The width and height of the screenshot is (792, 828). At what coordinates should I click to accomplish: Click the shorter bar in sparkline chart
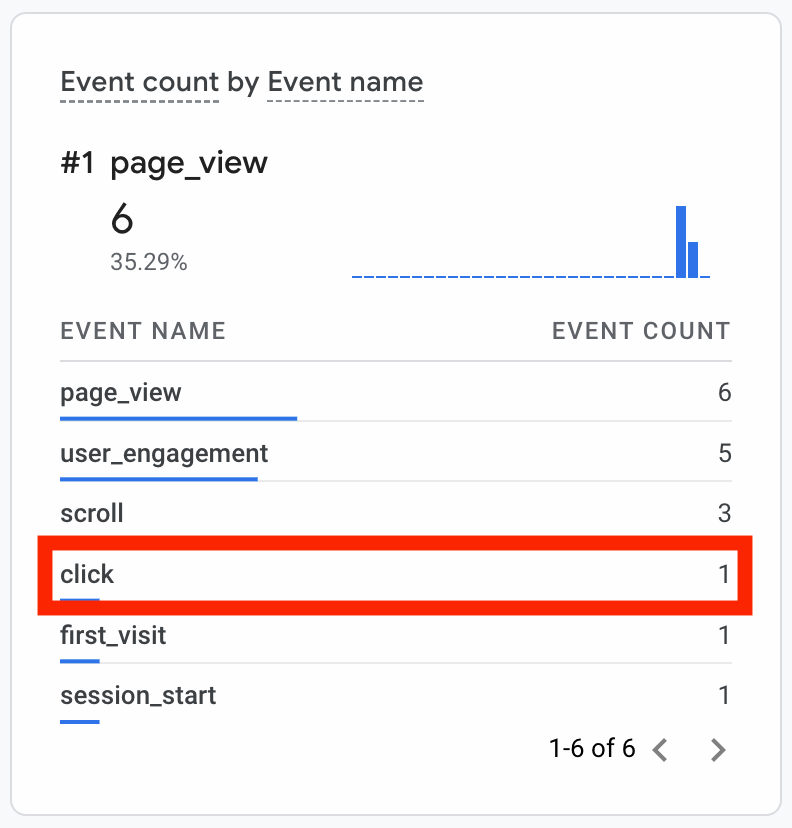coord(693,259)
